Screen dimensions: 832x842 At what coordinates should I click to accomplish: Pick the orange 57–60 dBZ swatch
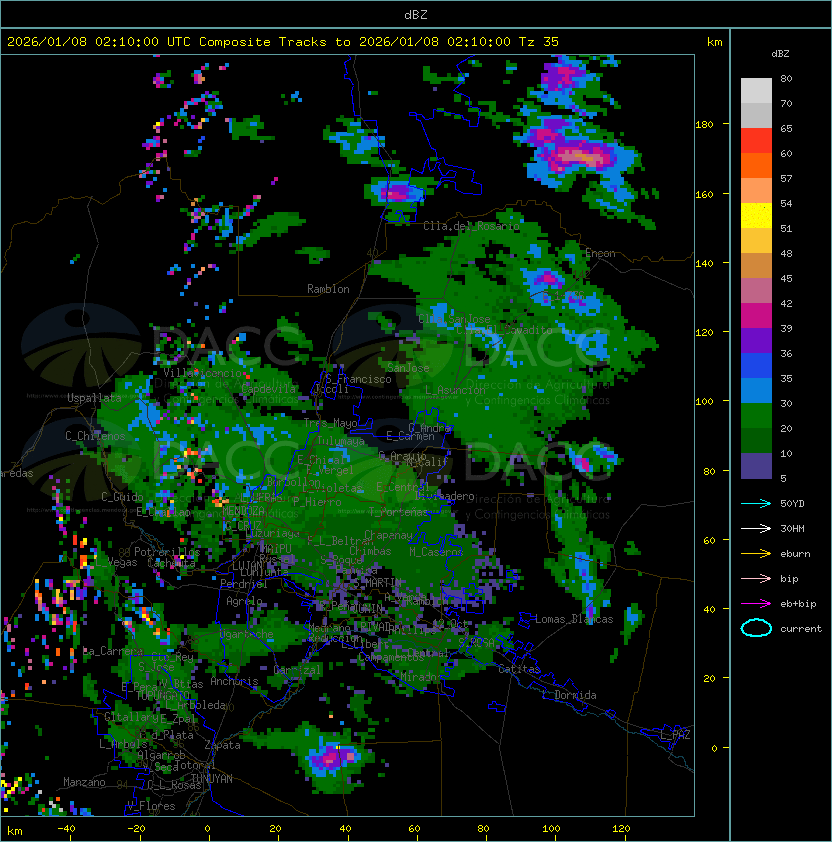tap(756, 165)
